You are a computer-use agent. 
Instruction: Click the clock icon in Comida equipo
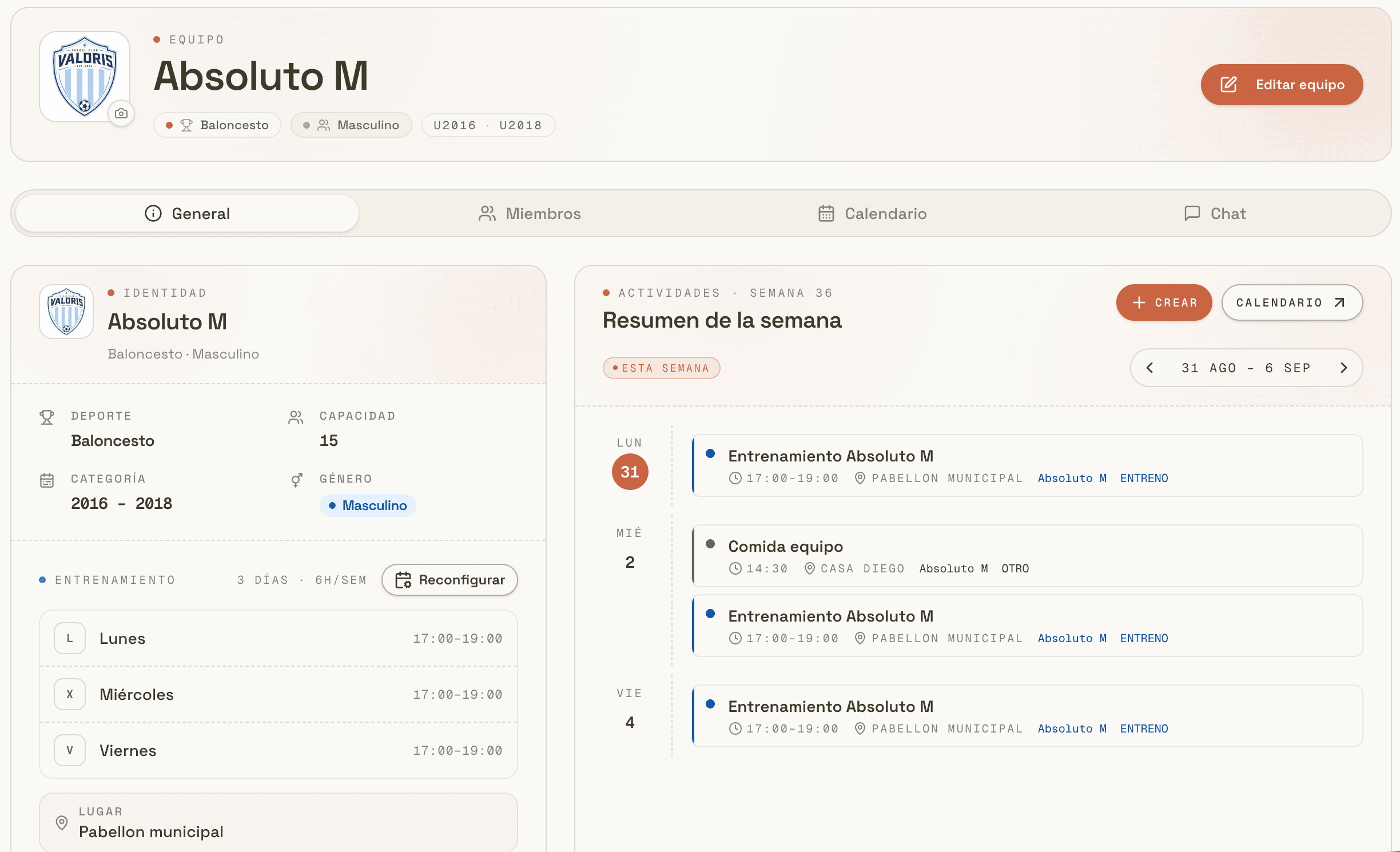(x=735, y=568)
